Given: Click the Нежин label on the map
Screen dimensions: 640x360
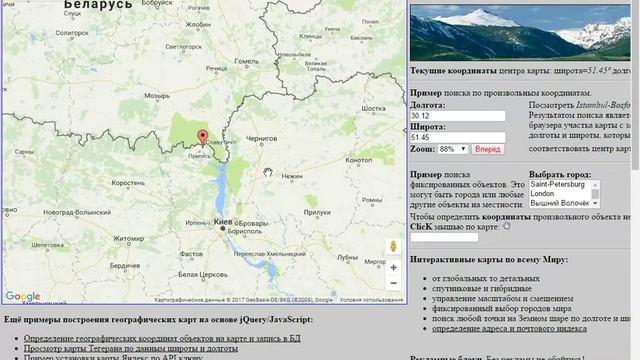Looking at the screenshot, I should 292,176.
